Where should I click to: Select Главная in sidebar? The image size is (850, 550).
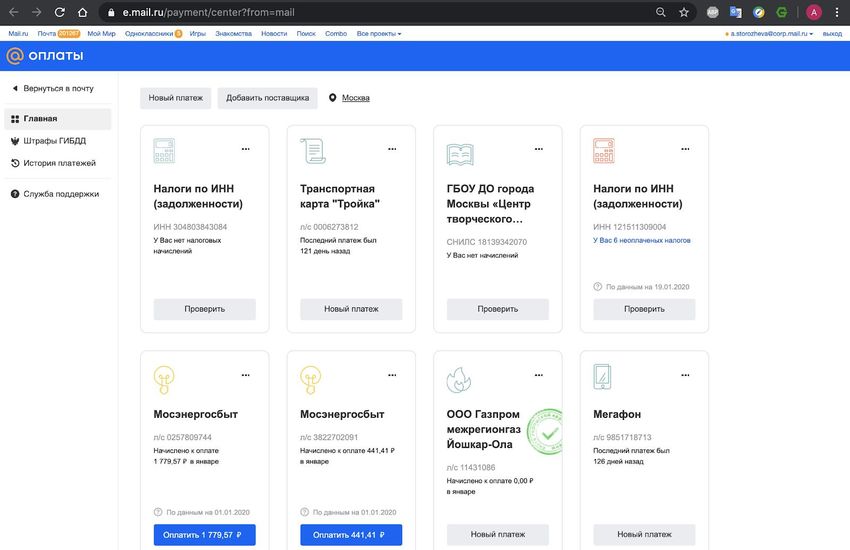point(57,119)
